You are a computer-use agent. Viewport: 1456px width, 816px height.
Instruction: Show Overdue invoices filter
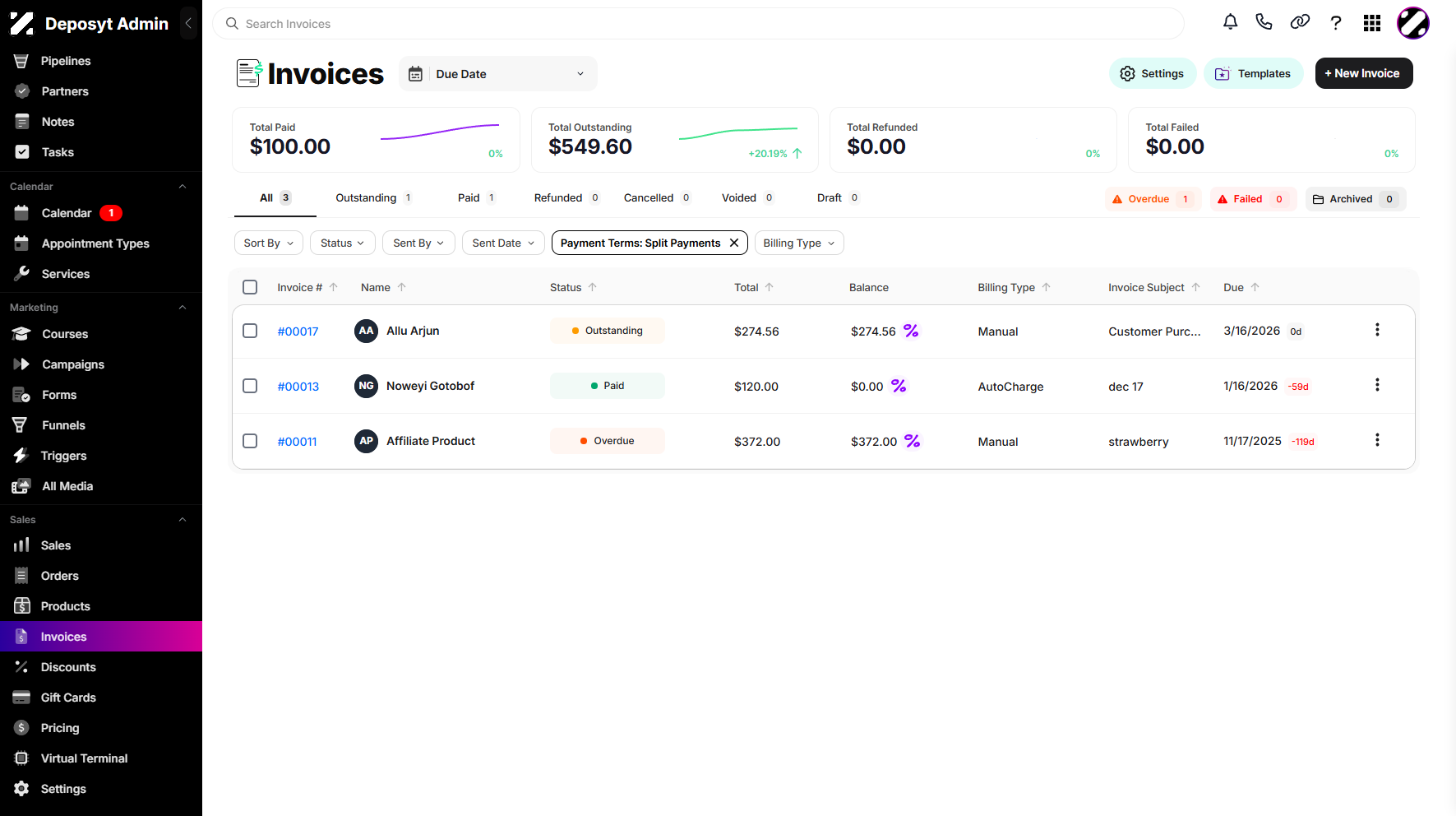[x=1153, y=199]
